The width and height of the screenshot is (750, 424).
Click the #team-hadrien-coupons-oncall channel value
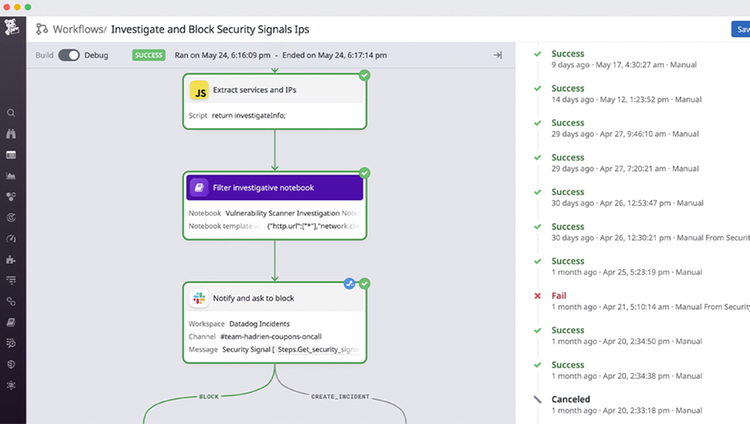pos(271,336)
